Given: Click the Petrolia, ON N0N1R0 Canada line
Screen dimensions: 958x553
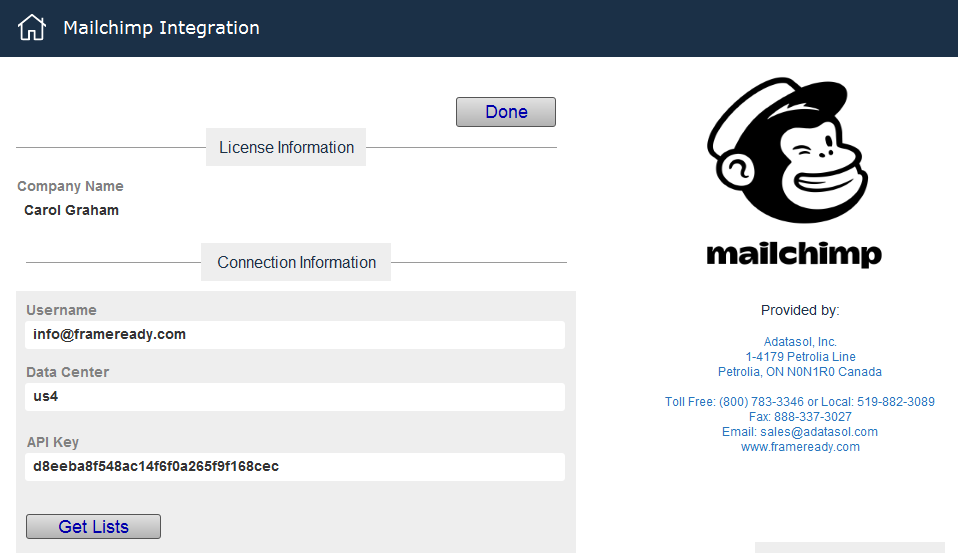Looking at the screenshot, I should tap(800, 372).
